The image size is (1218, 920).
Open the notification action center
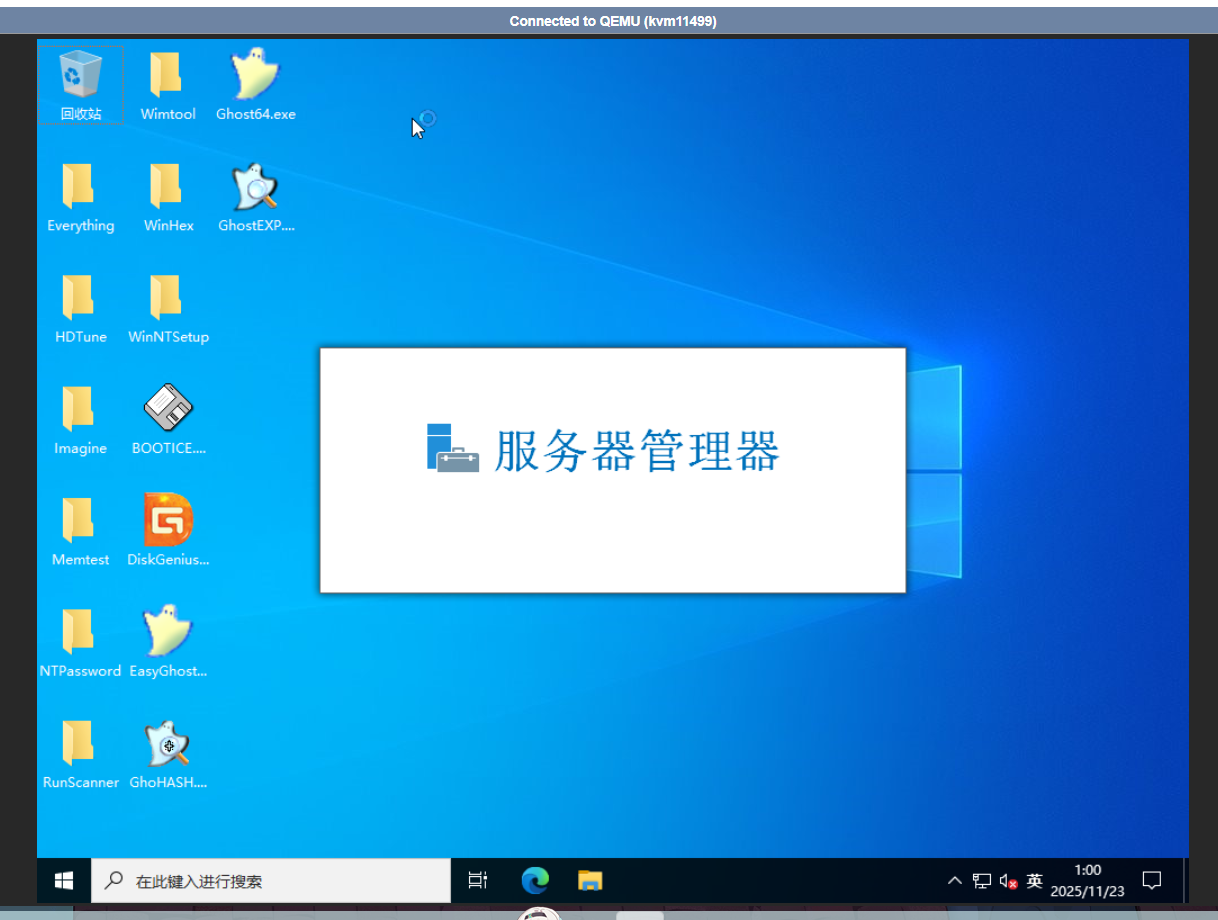(x=1151, y=881)
